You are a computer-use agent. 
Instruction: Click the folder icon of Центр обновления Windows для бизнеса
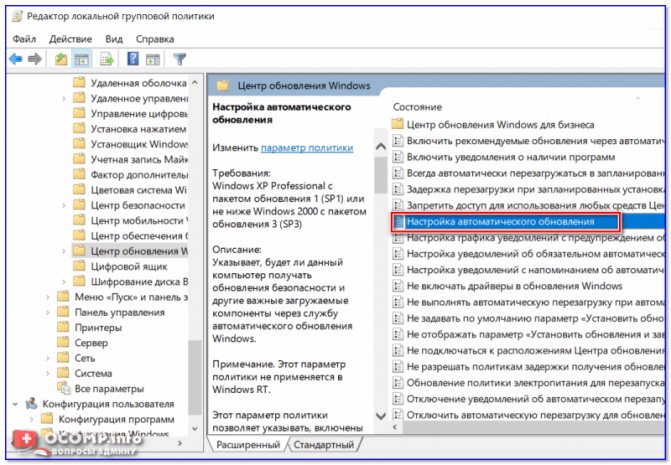398,124
